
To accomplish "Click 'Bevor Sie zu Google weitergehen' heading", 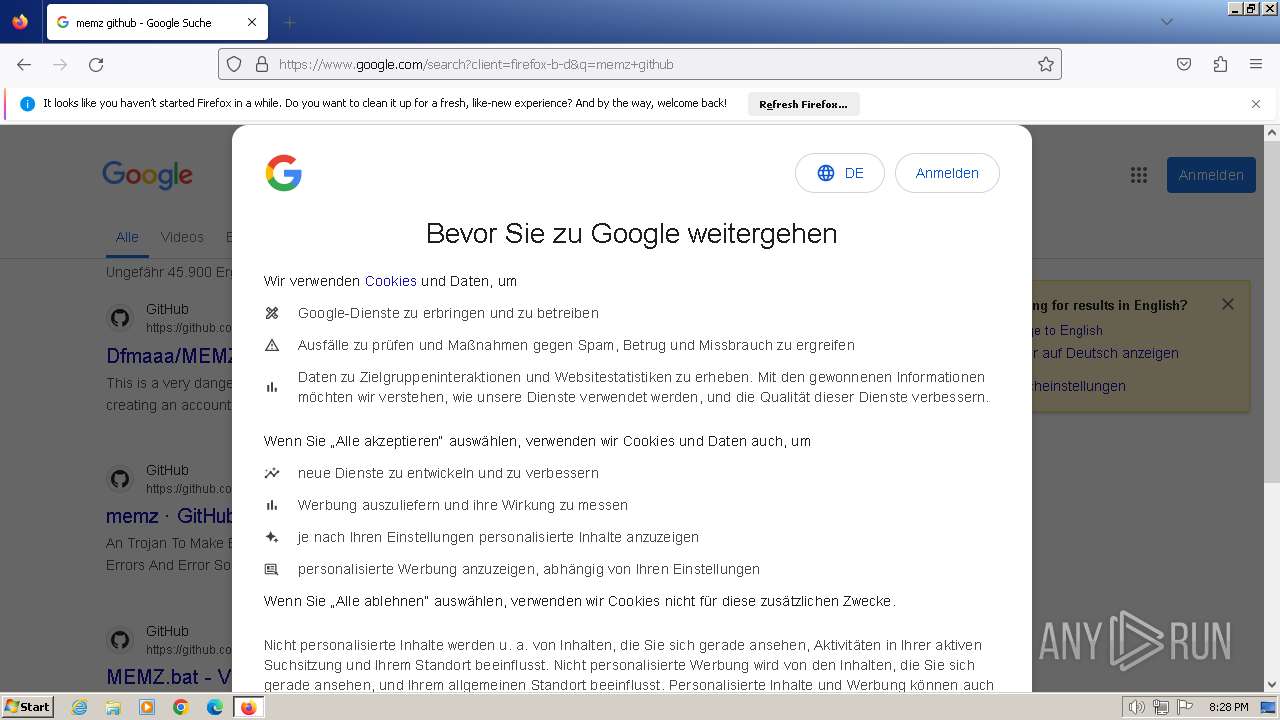I will click(631, 233).
